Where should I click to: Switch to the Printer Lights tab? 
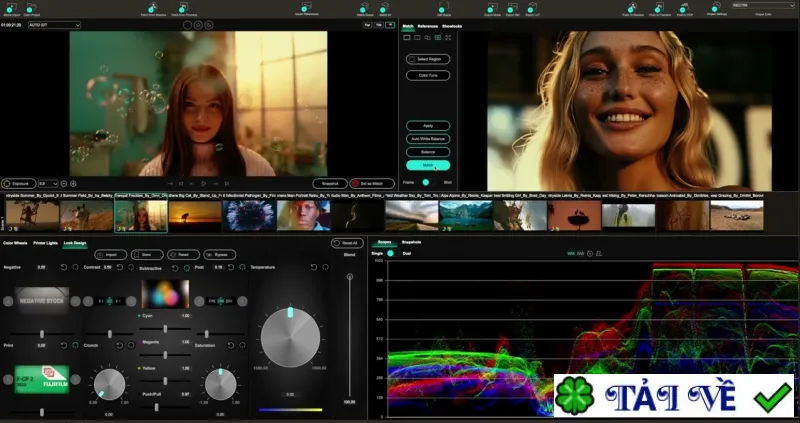[x=45, y=243]
